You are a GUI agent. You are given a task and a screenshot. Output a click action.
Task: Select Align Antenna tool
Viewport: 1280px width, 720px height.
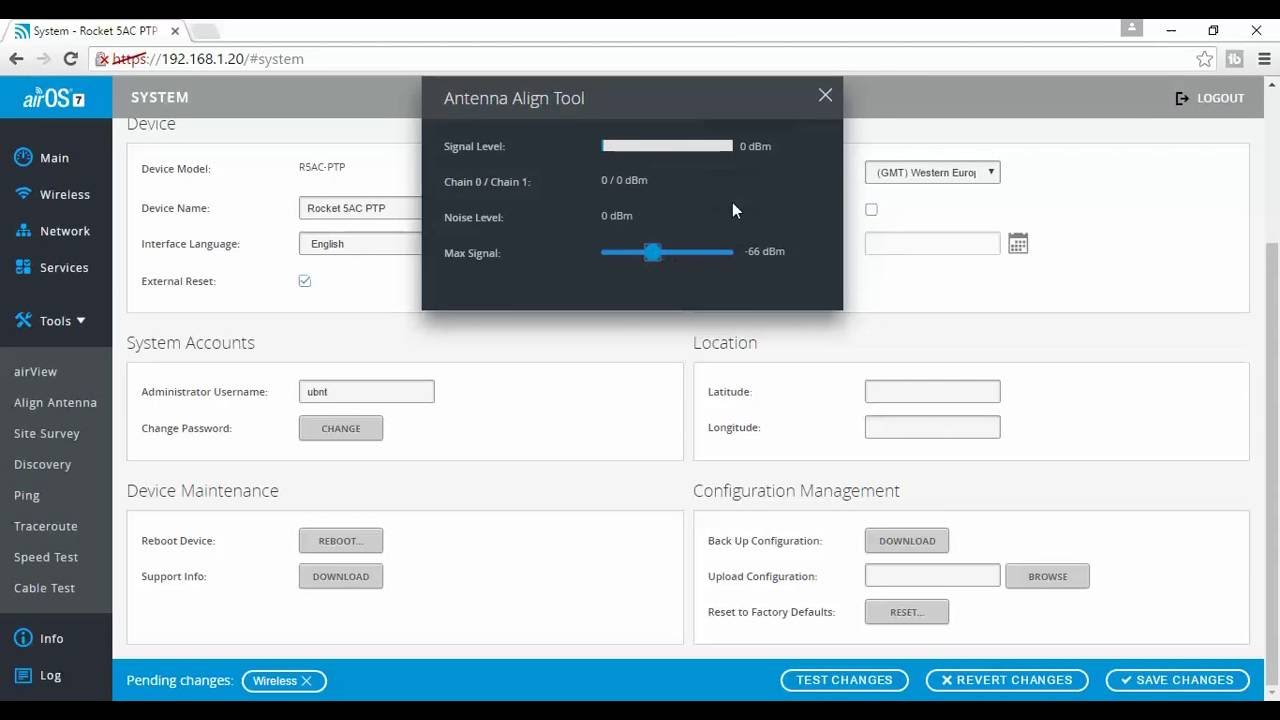(55, 402)
